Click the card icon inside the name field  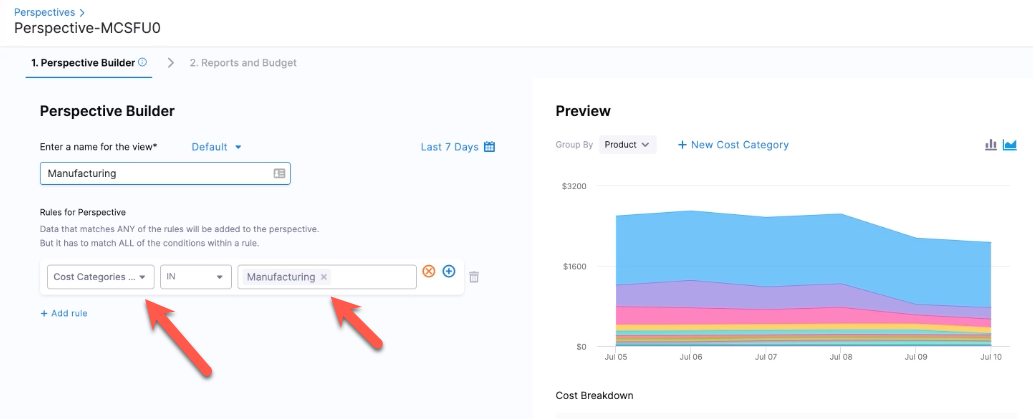point(279,173)
